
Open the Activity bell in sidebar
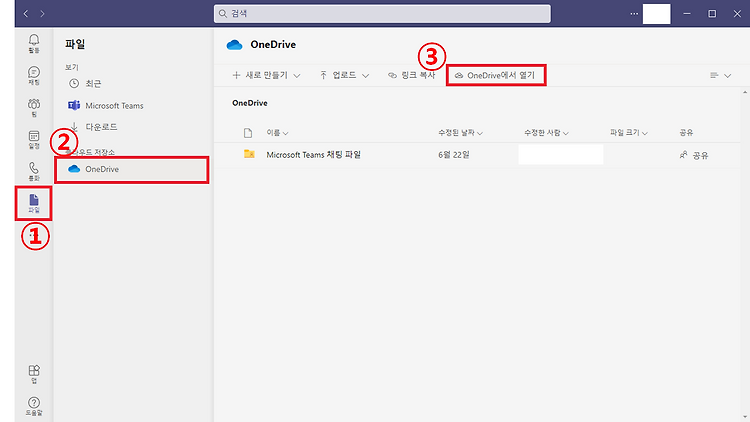[33, 43]
